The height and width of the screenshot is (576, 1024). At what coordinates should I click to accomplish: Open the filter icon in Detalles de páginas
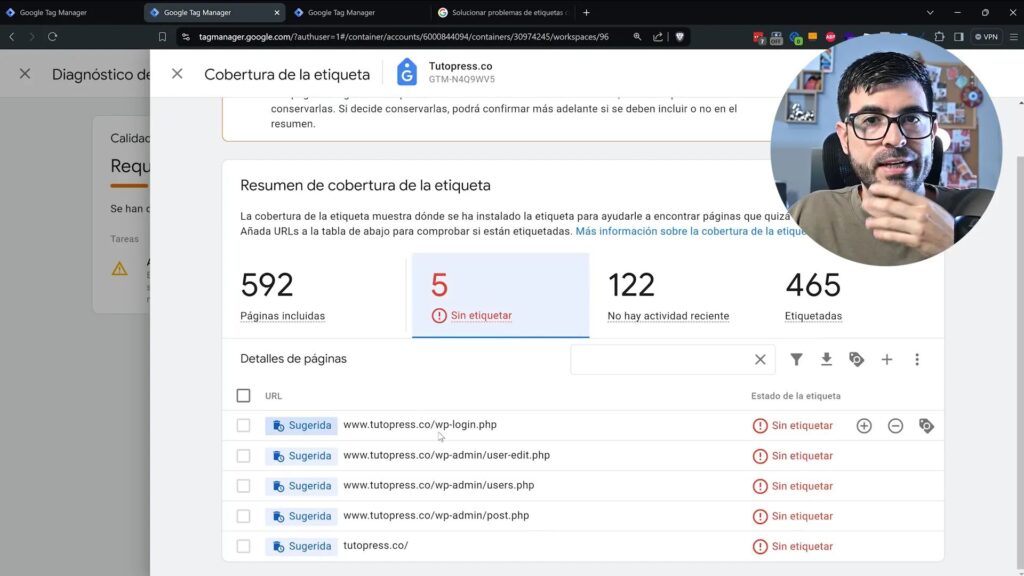(796, 359)
